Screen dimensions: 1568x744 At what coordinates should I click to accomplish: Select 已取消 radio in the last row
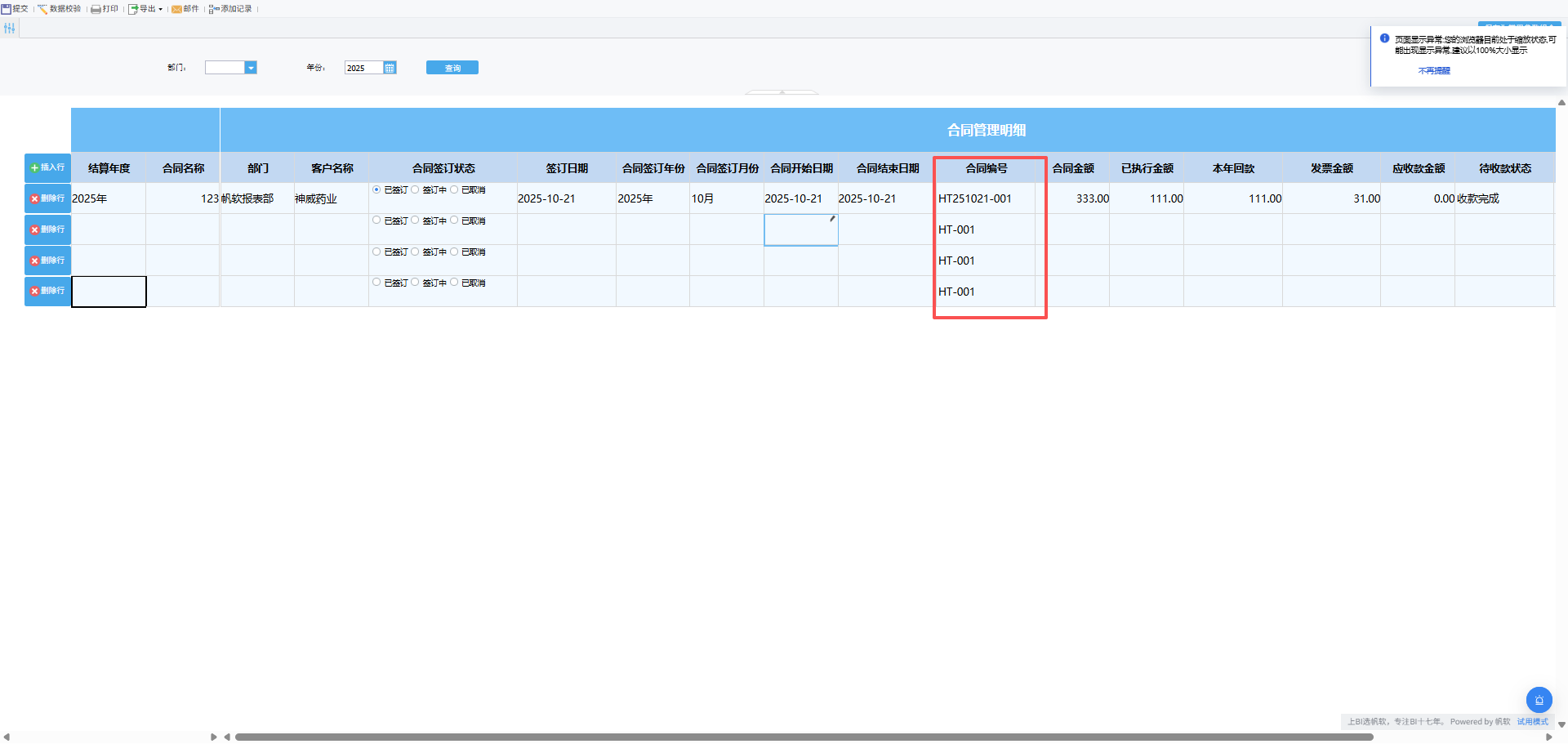(x=455, y=283)
